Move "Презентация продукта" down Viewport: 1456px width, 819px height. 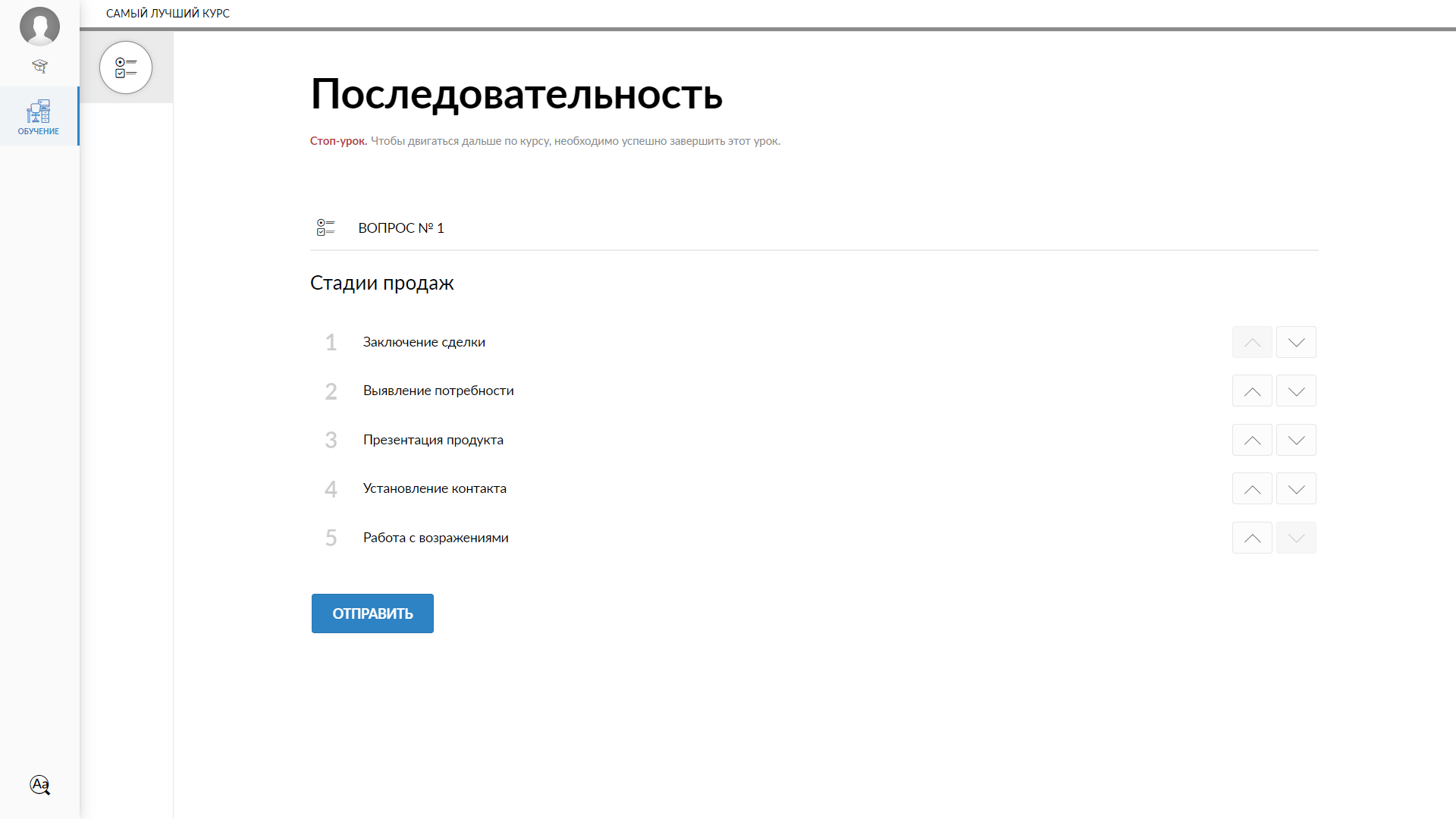pos(1296,440)
